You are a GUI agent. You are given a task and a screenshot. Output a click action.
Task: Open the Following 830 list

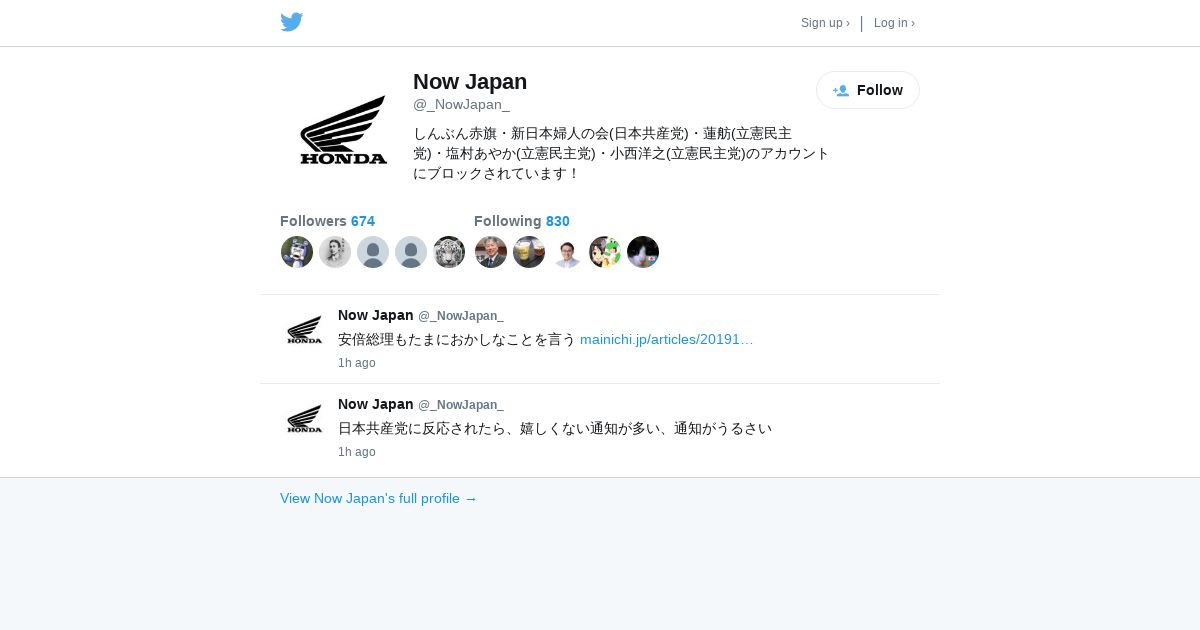522,221
